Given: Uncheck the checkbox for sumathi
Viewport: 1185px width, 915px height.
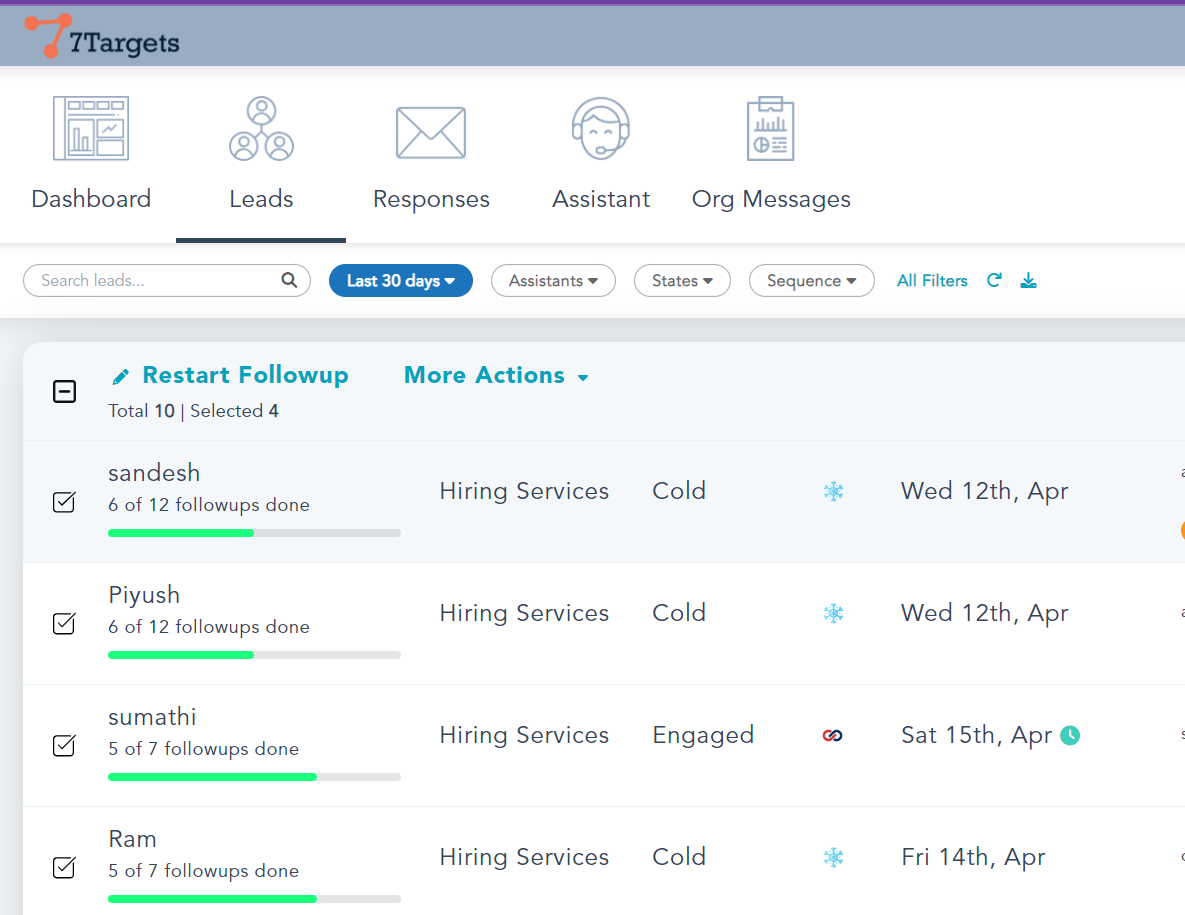Looking at the screenshot, I should (x=64, y=746).
